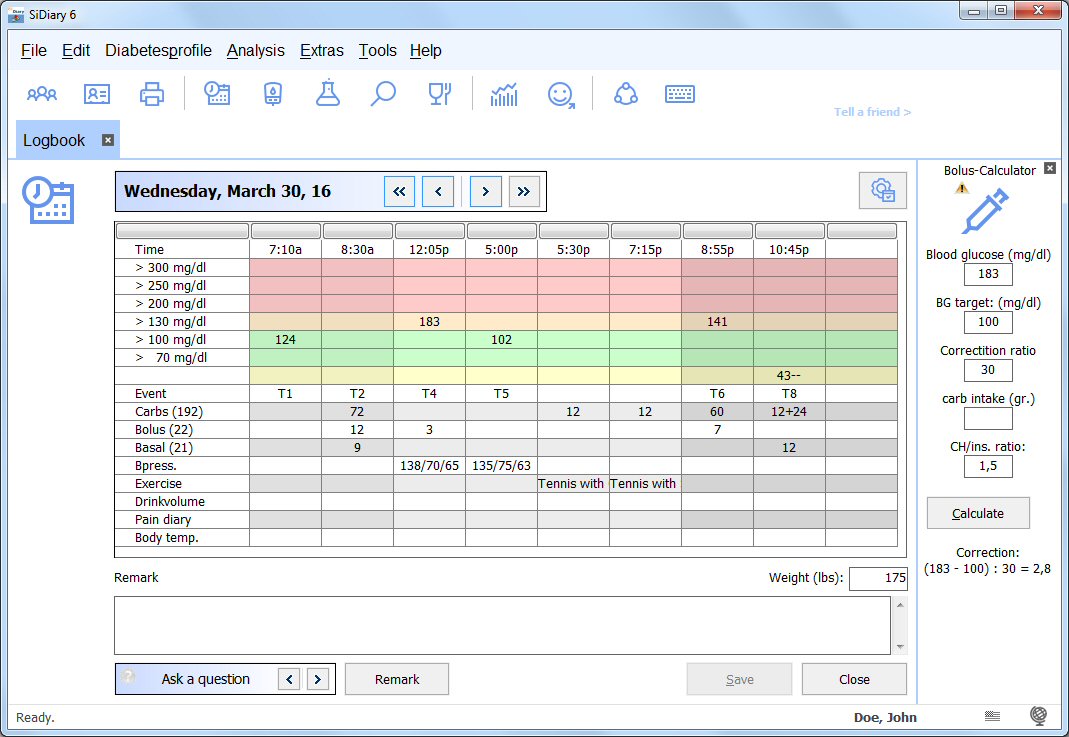Screen dimensions: 1069x737
Task: Open the Diabetesprofile menu
Action: (158, 51)
